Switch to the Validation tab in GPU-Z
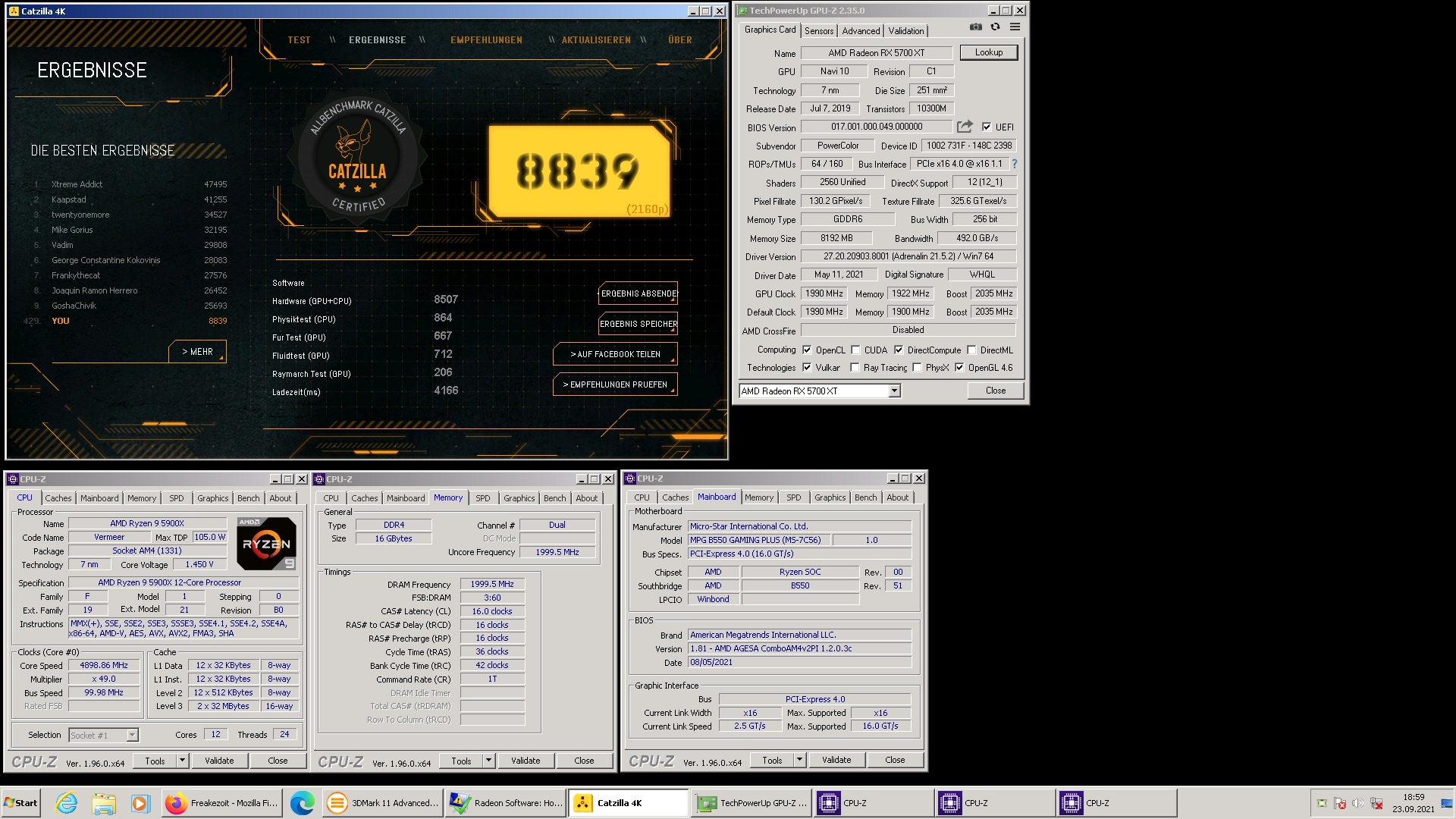The image size is (1456, 819). click(906, 31)
